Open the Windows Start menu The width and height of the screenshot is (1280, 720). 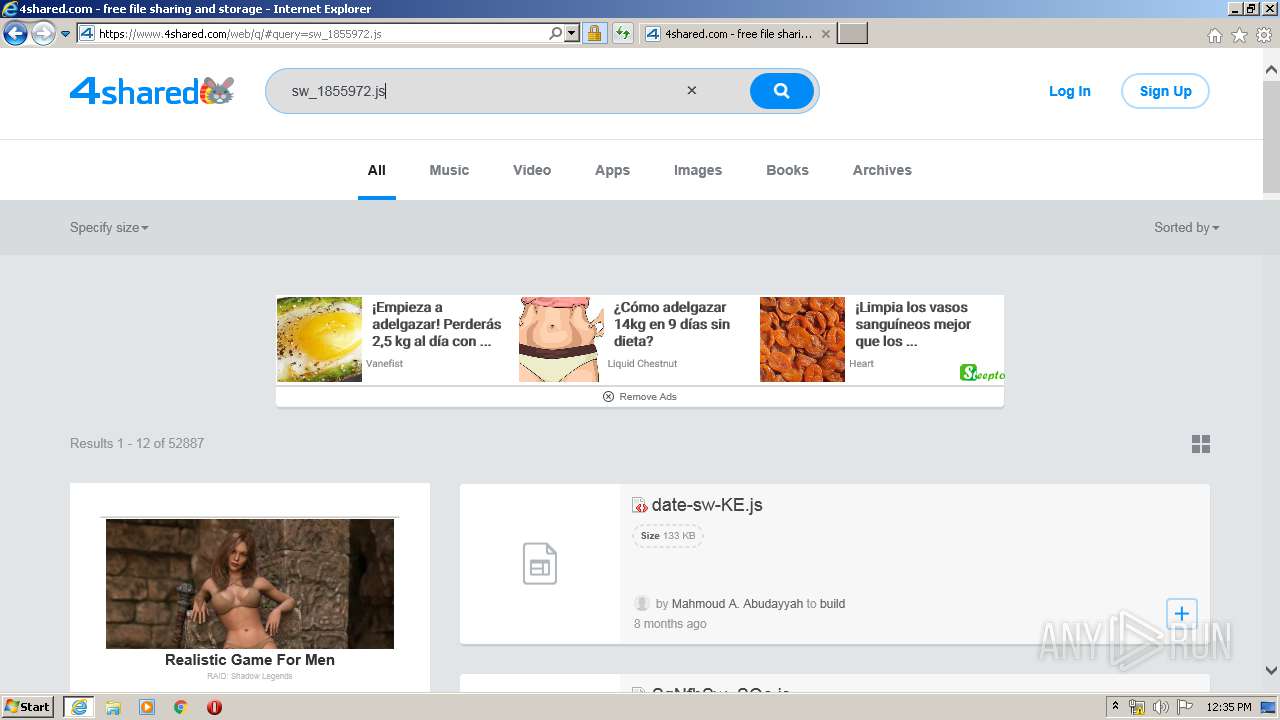point(28,706)
